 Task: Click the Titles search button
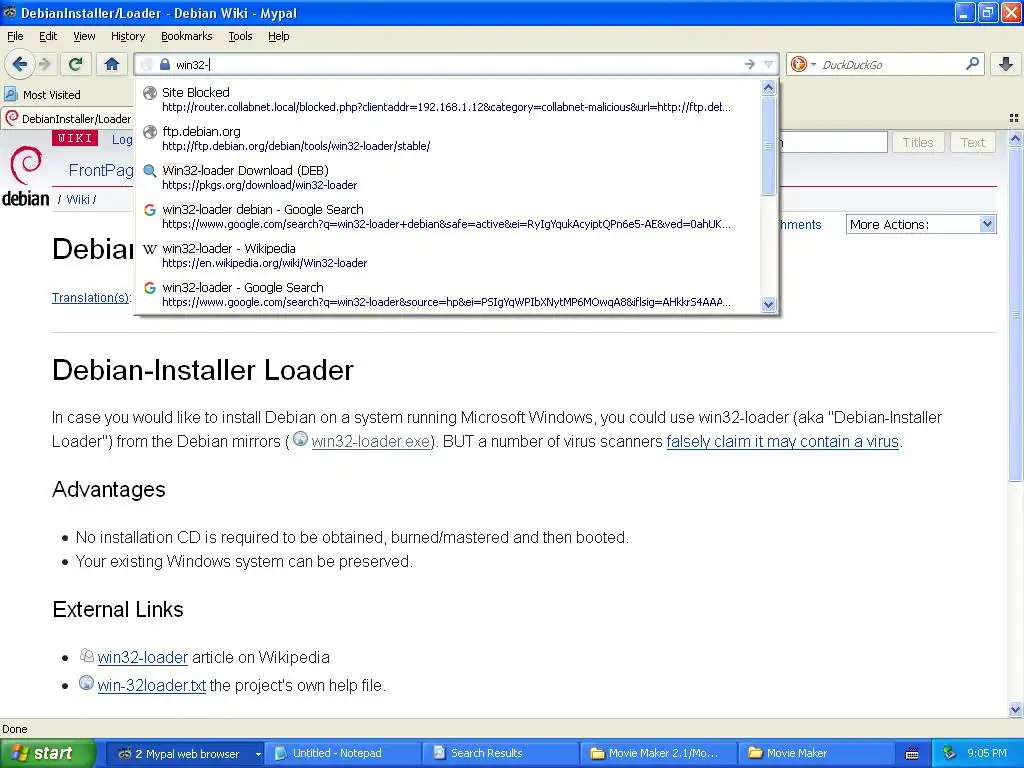[918, 142]
